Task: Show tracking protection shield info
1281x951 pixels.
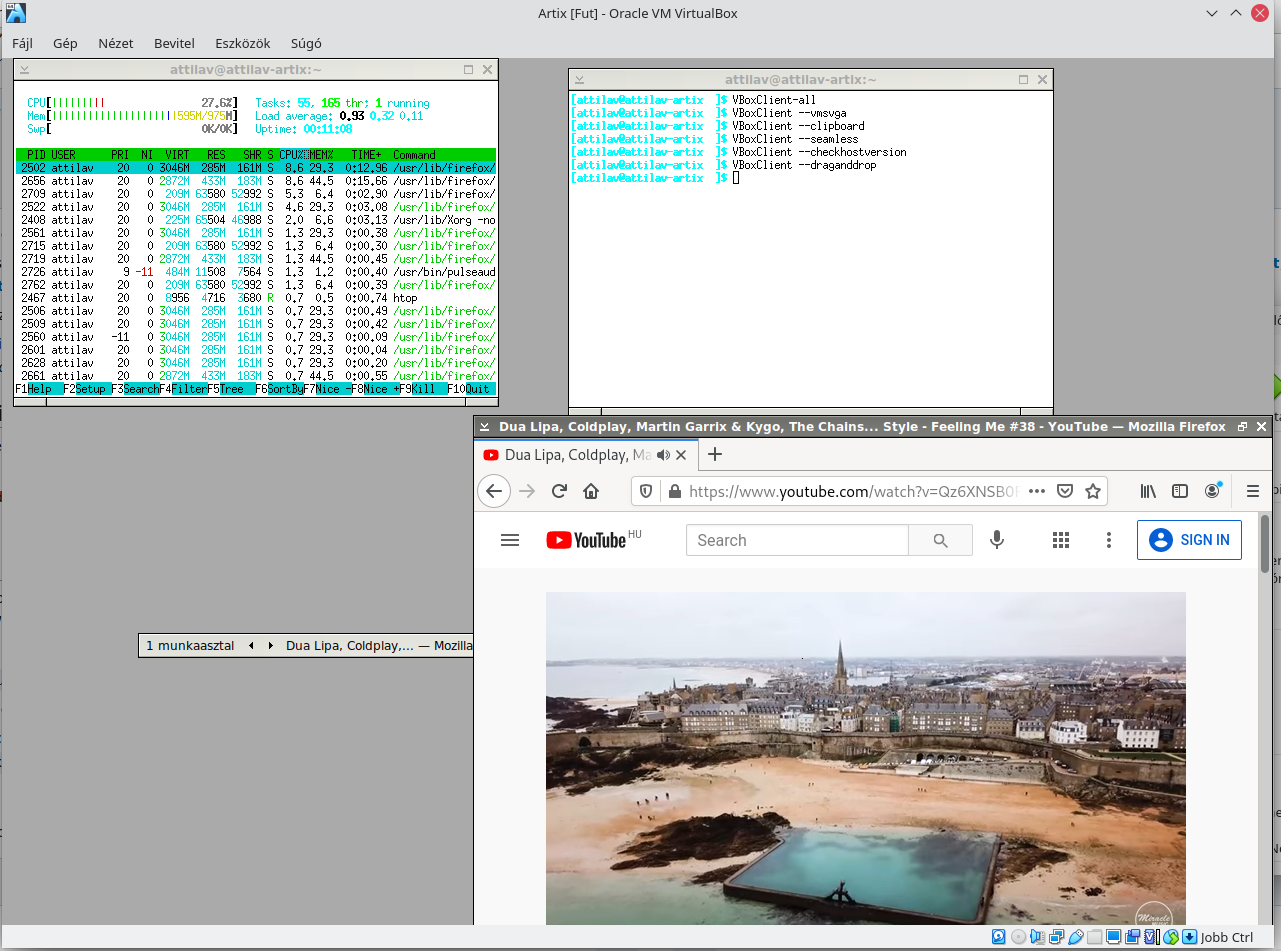Action: pyautogui.click(x=646, y=491)
